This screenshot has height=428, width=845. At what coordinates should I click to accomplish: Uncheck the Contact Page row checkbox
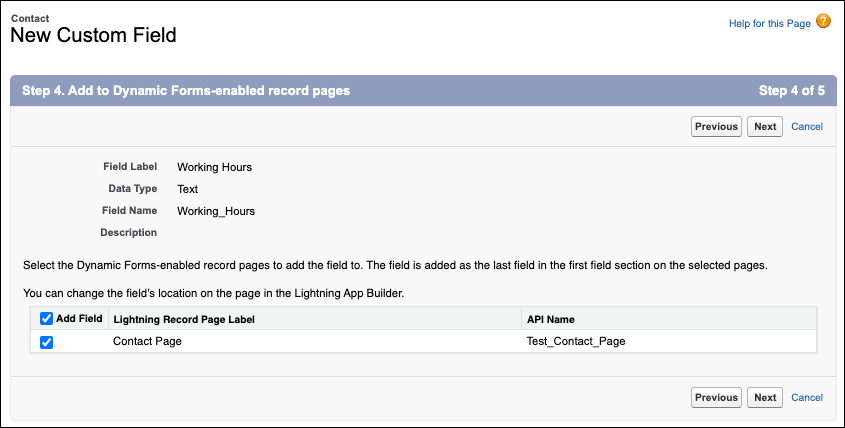(46, 342)
